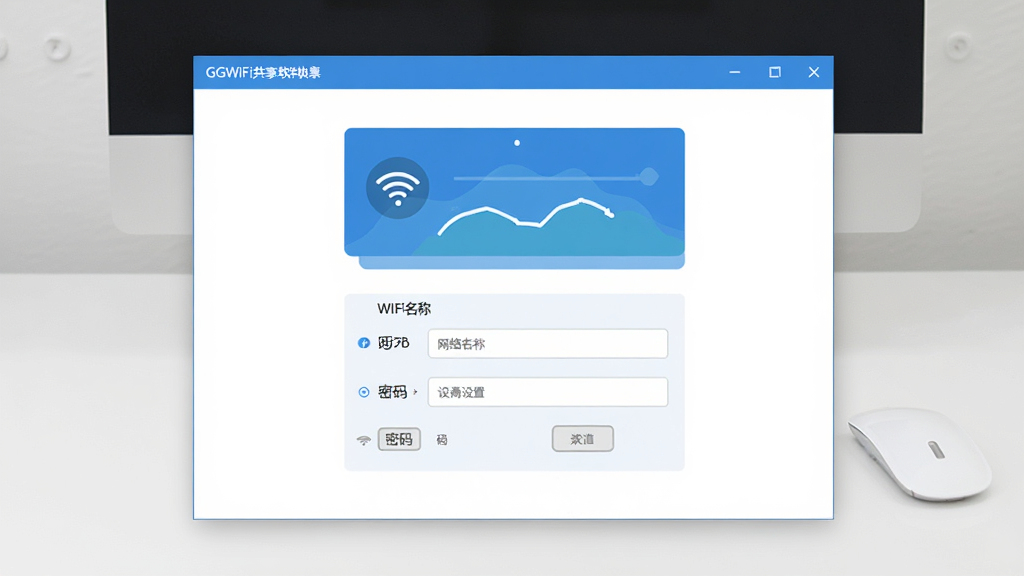This screenshot has height=576, width=1024.
Task: Close the GGWiFi window
Action: click(814, 72)
